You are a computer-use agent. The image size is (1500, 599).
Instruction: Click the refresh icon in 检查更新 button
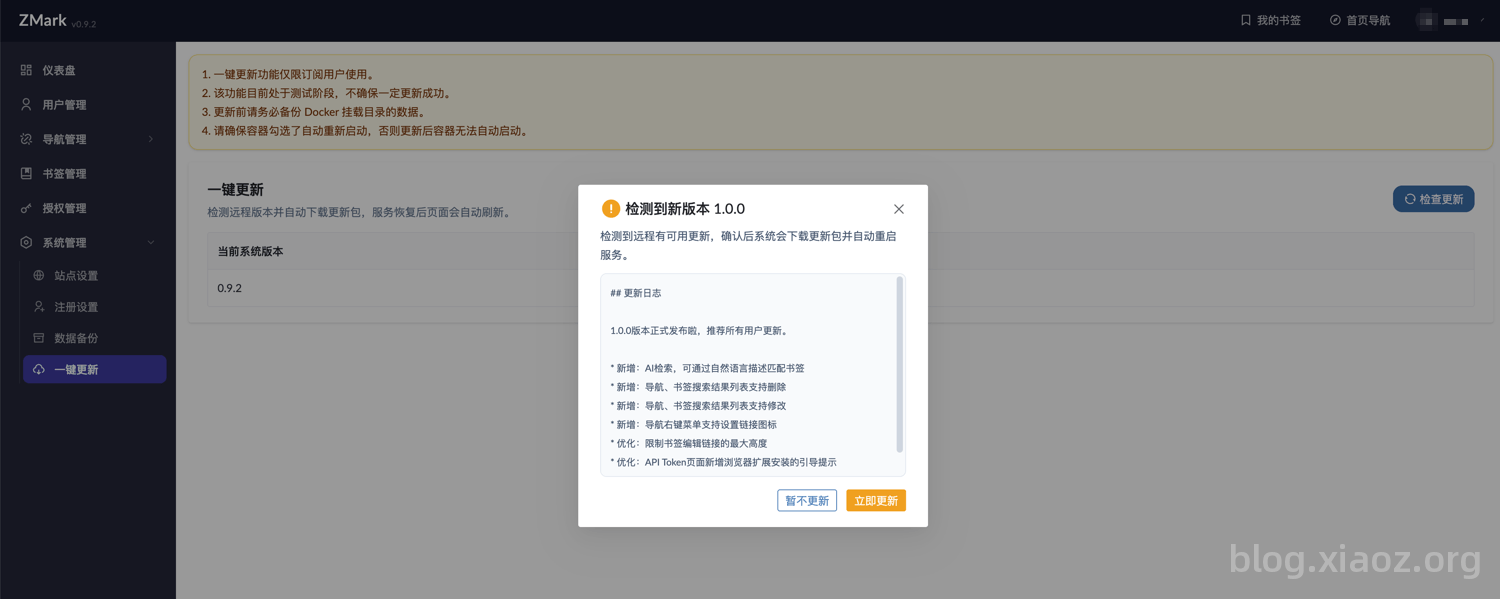click(1410, 199)
